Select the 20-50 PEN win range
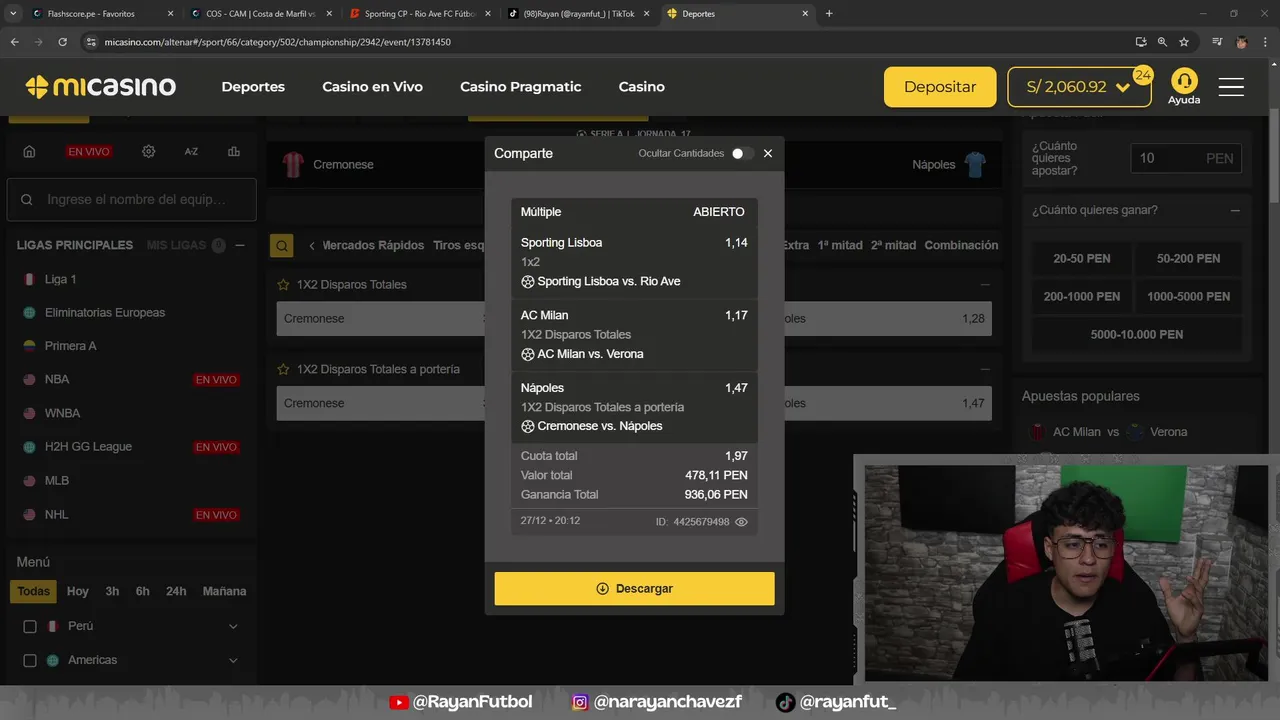 coord(1082,258)
